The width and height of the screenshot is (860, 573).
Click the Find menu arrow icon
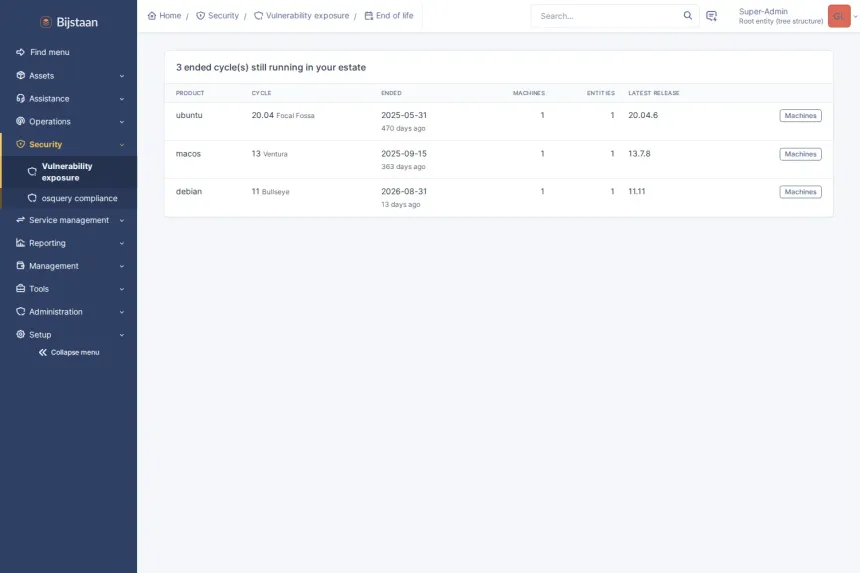coord(20,52)
